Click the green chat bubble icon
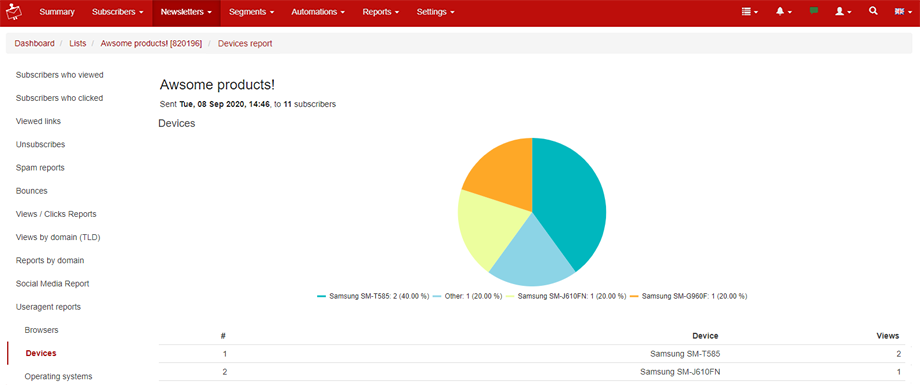The height and width of the screenshot is (385, 920). point(814,11)
